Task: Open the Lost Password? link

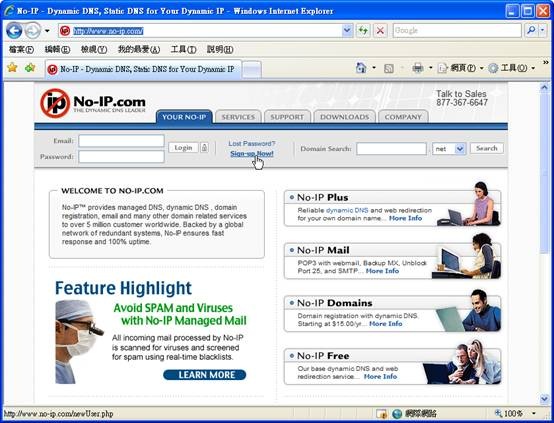Action: coord(252,143)
